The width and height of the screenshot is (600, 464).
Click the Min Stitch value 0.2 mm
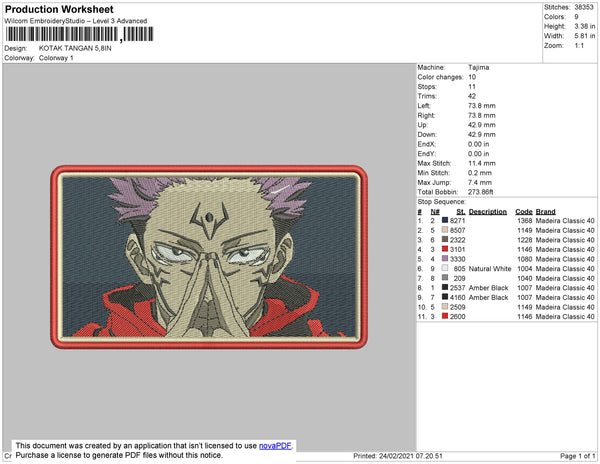(x=480, y=173)
